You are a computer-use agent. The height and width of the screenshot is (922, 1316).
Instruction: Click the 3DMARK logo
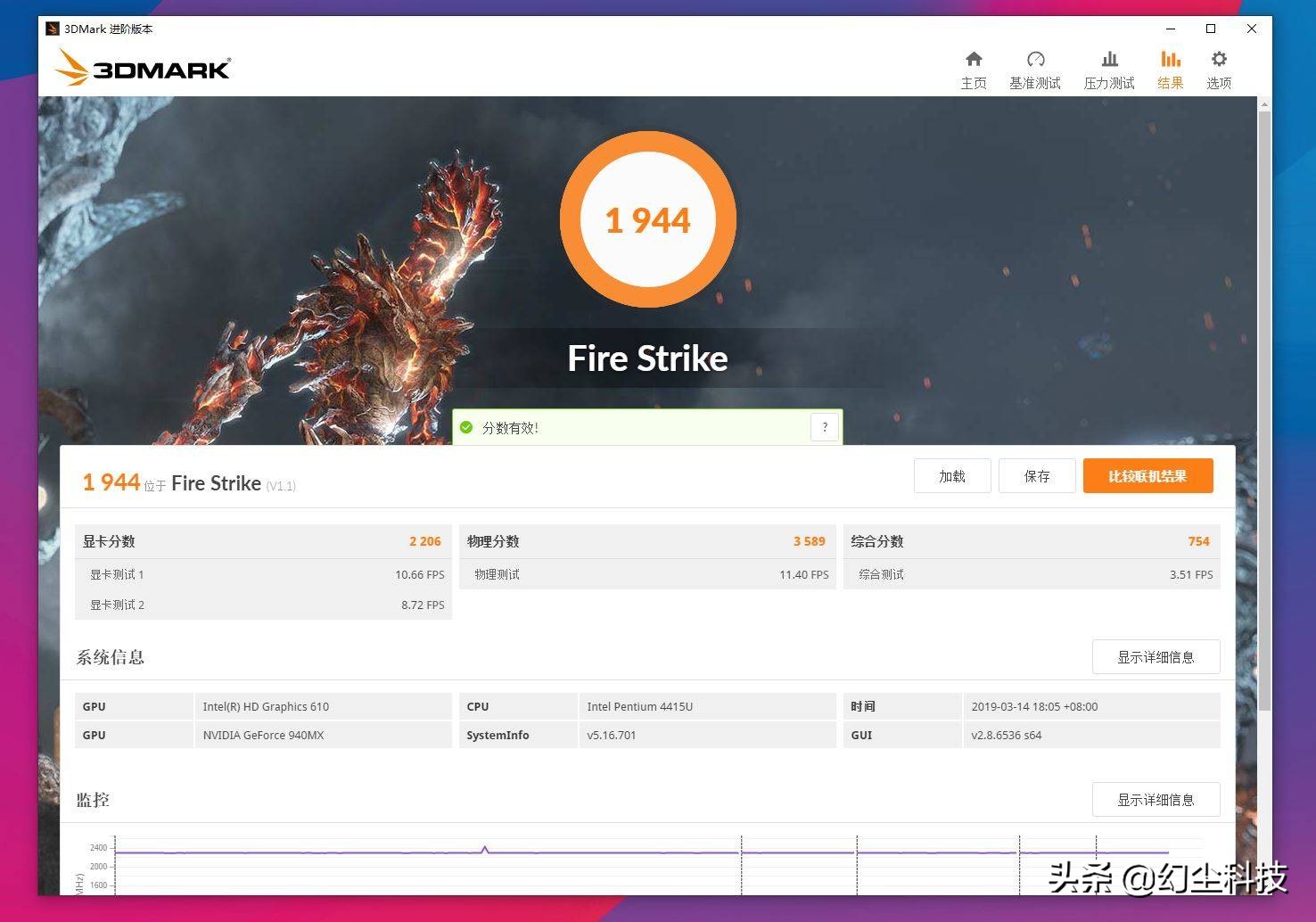(142, 68)
